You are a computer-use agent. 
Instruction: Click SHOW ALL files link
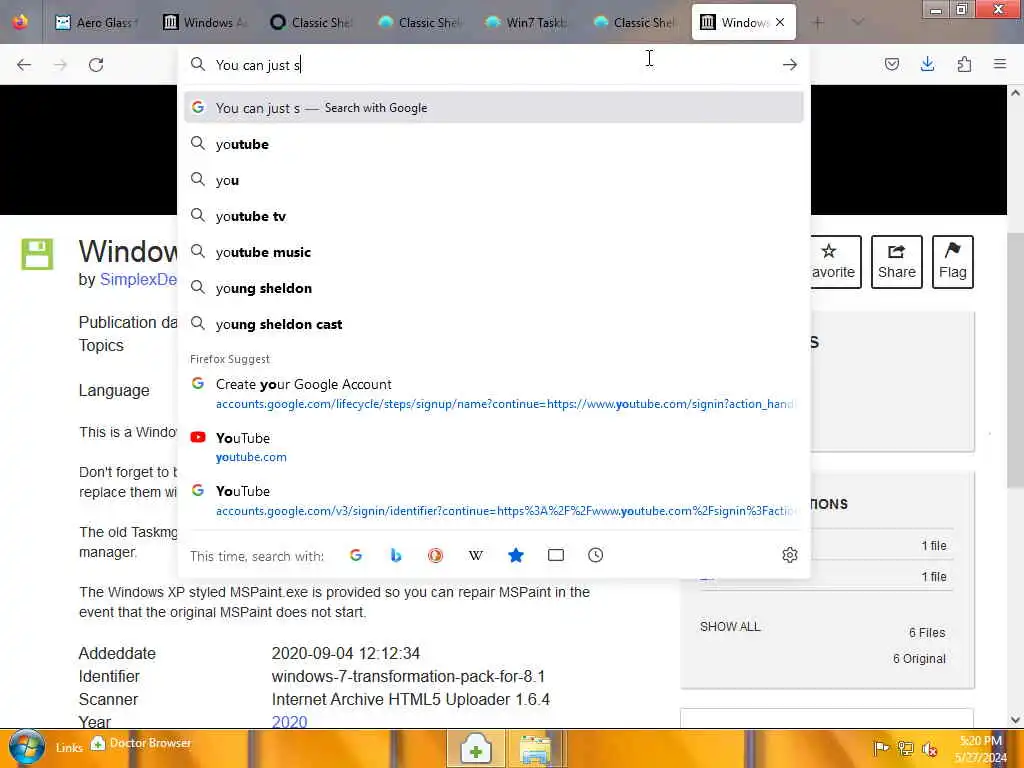(x=730, y=627)
